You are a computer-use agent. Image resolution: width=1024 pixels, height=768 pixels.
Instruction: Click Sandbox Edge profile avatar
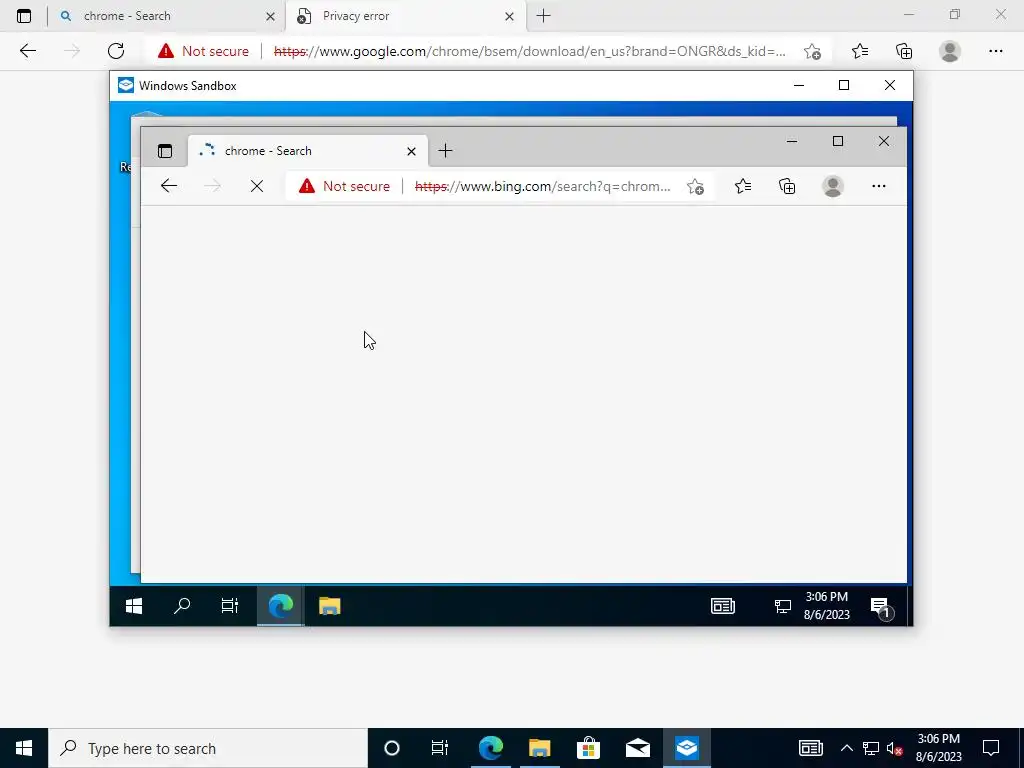[833, 186]
